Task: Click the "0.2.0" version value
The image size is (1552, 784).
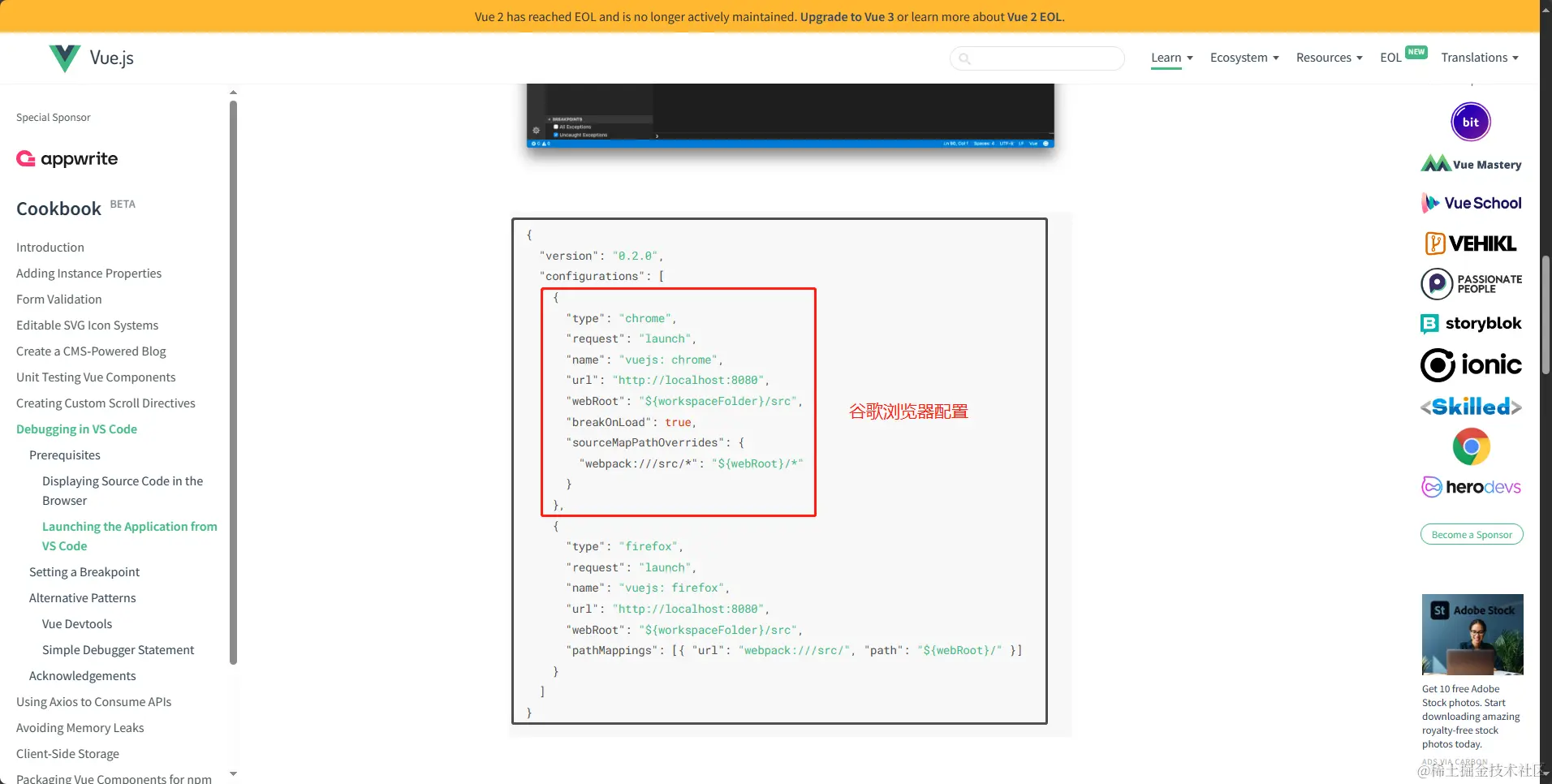Action: 636,256
